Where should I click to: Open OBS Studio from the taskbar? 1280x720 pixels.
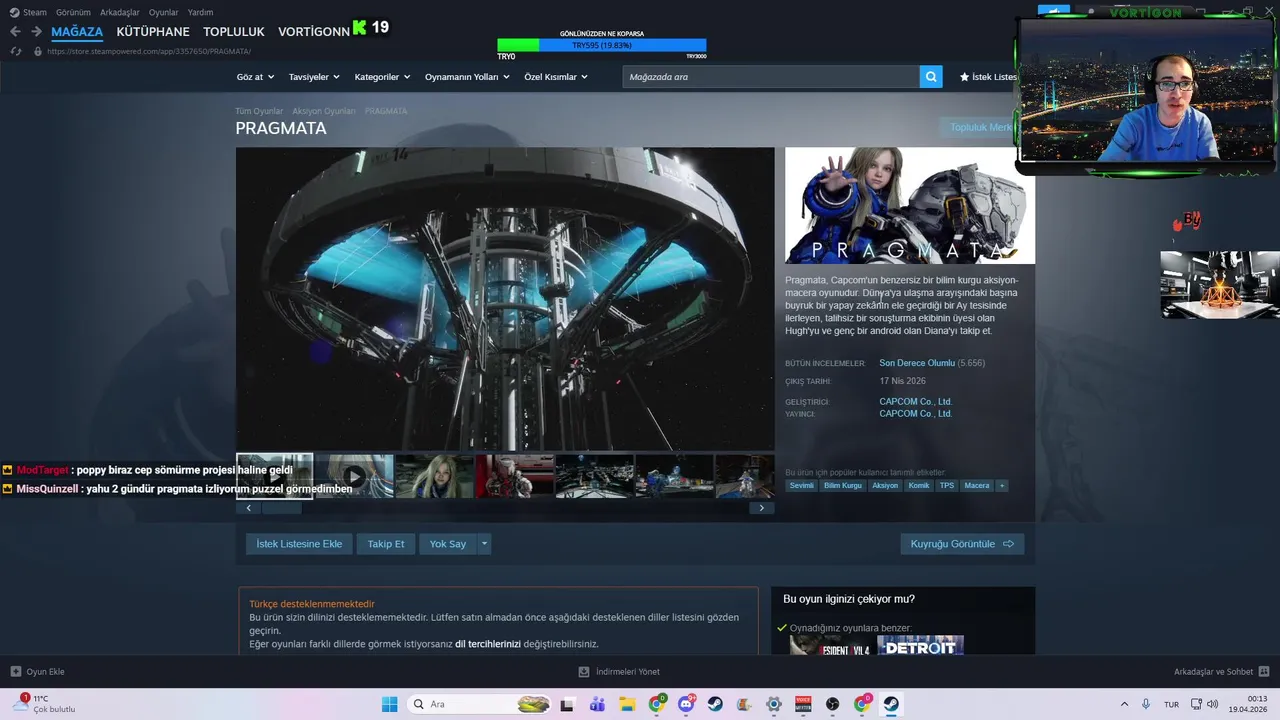coord(832,704)
